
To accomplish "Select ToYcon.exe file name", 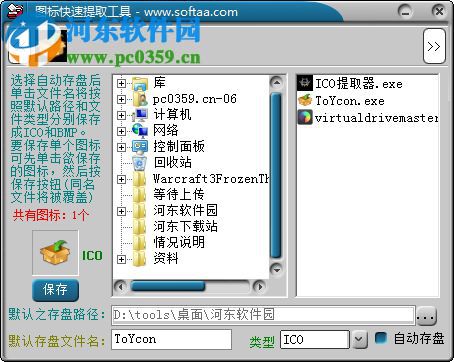I will (x=350, y=101).
